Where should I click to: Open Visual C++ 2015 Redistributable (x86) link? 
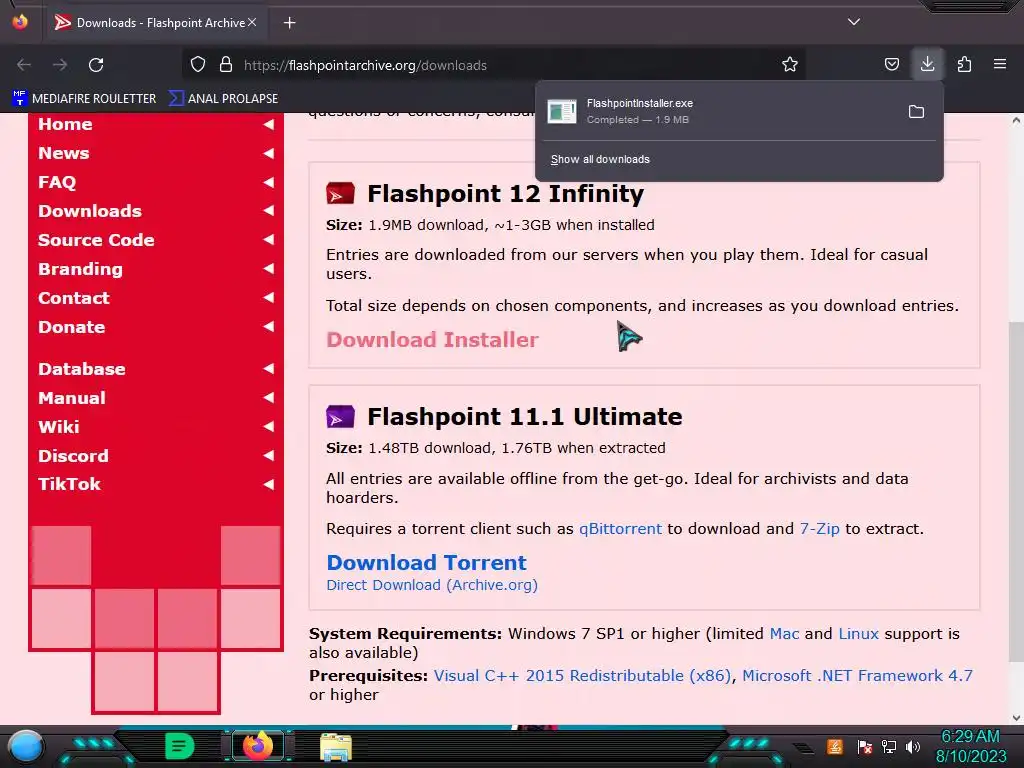(583, 675)
